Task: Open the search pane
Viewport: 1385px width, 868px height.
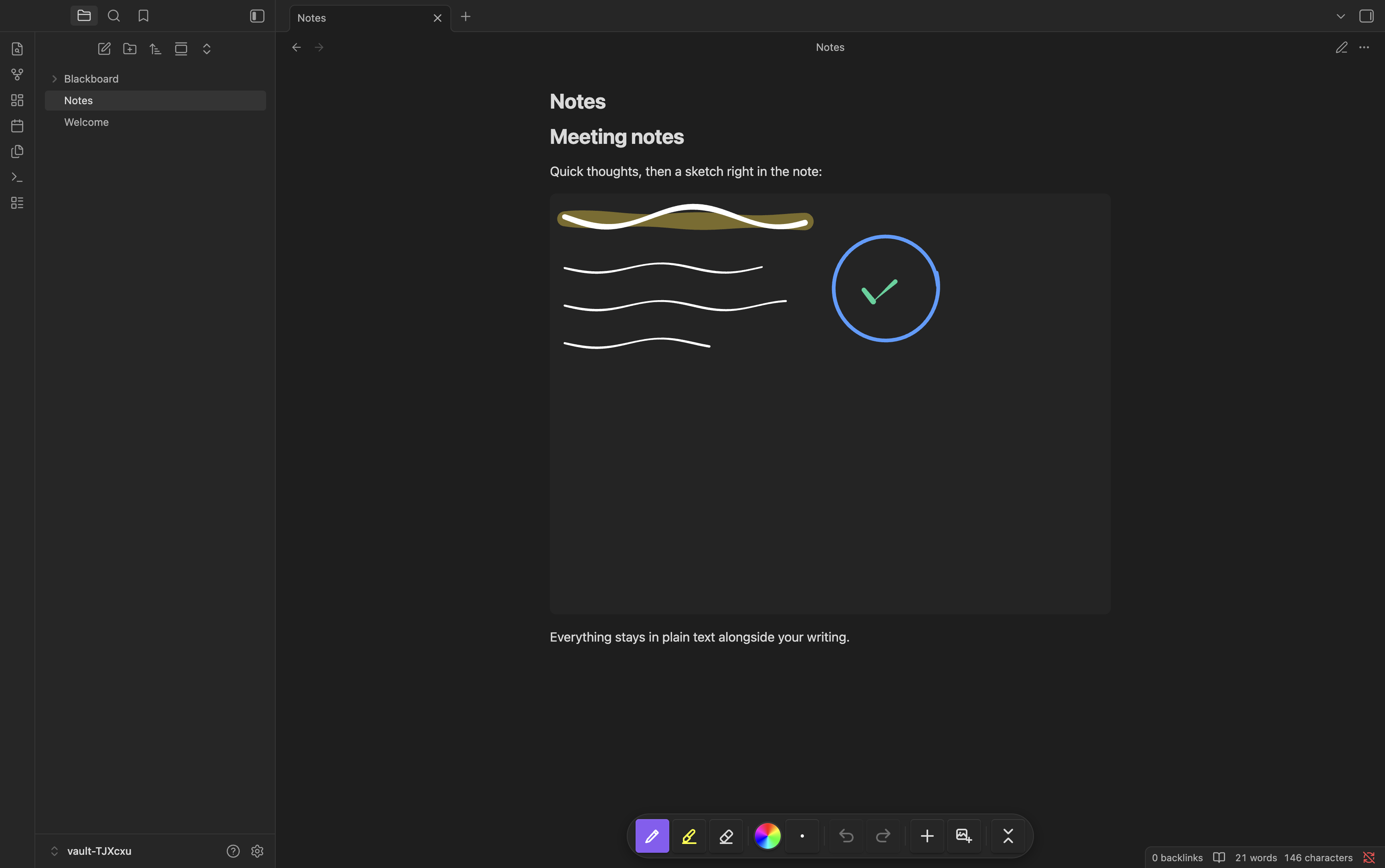Action: pyautogui.click(x=114, y=16)
